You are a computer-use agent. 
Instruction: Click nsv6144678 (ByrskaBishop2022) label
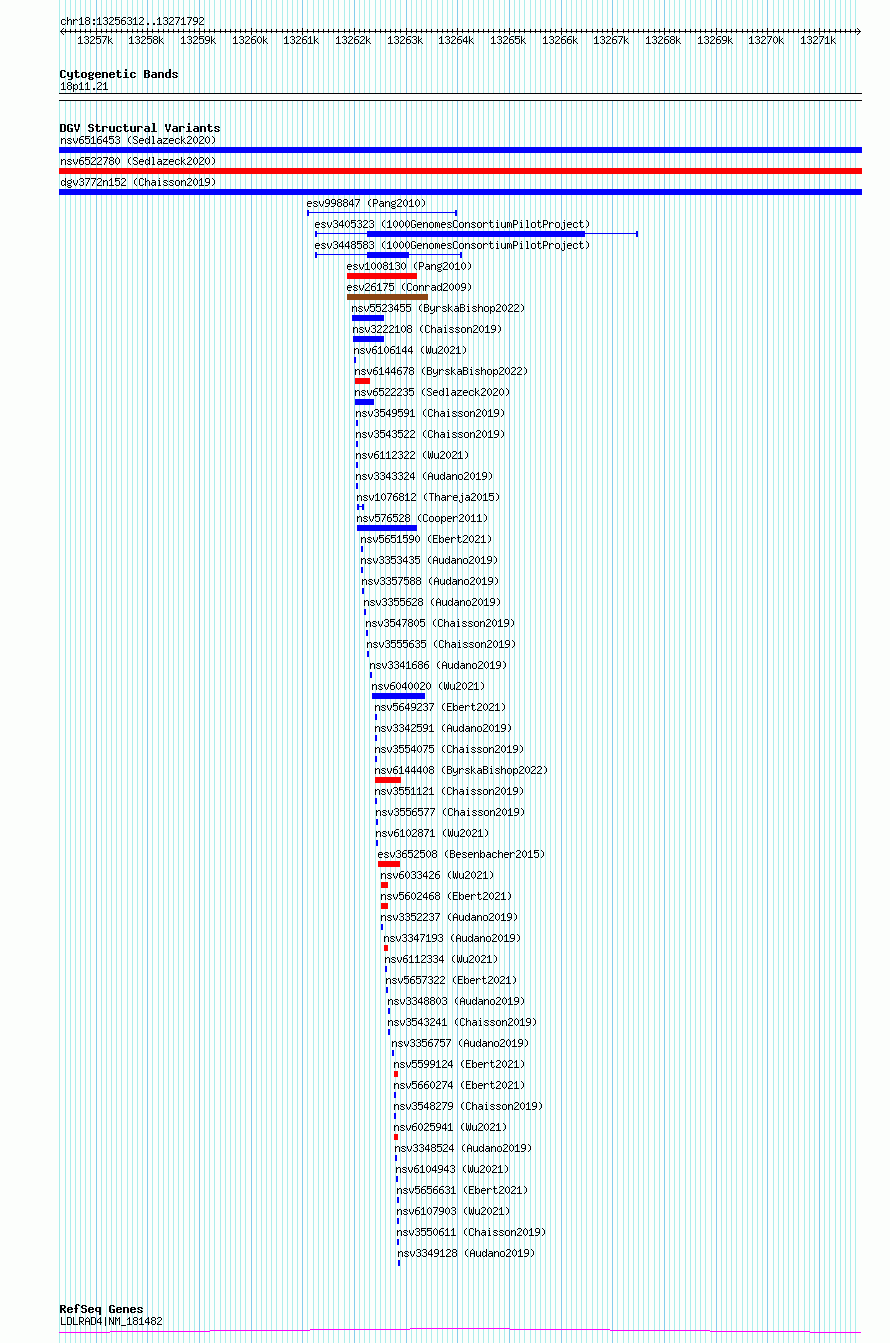pos(441,371)
